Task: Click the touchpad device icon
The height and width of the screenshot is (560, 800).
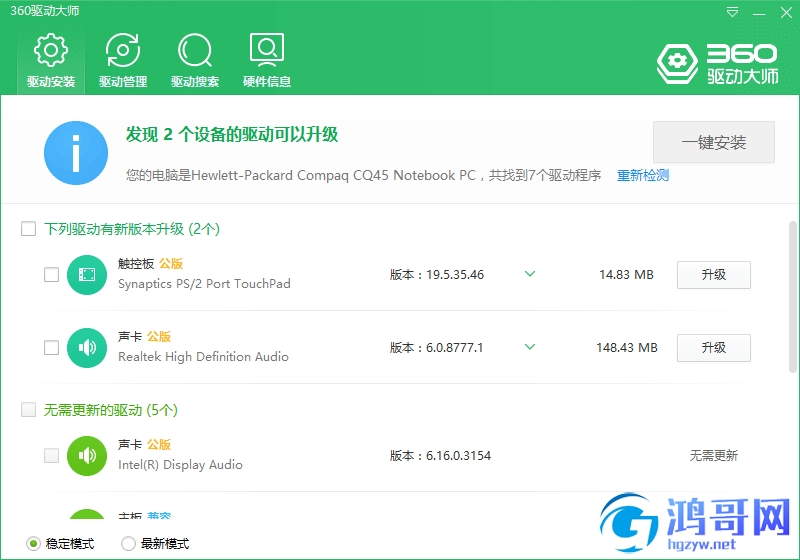Action: 87,275
